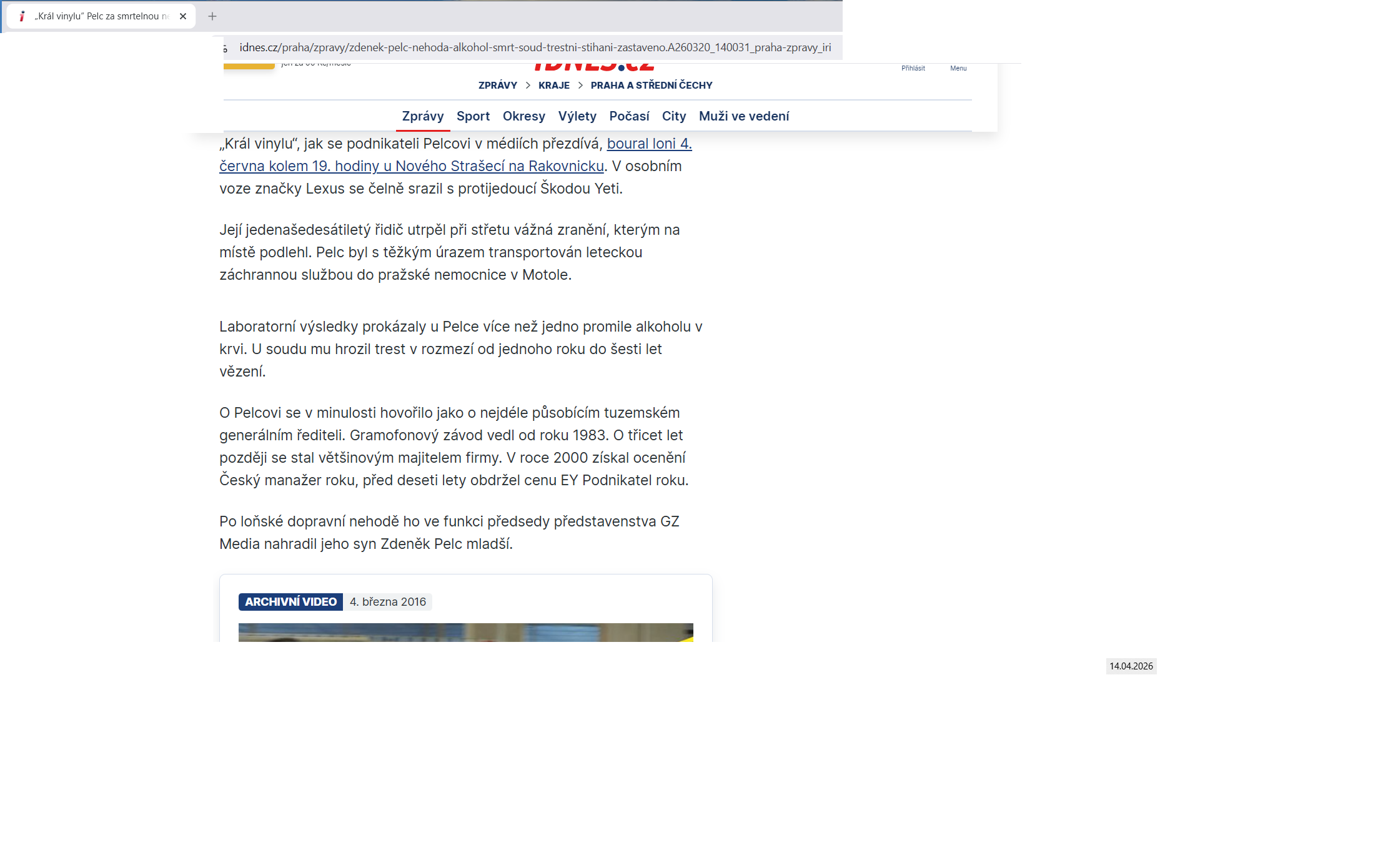Open the City section
Screen dimensions: 1378x868
pyautogui.click(x=673, y=116)
